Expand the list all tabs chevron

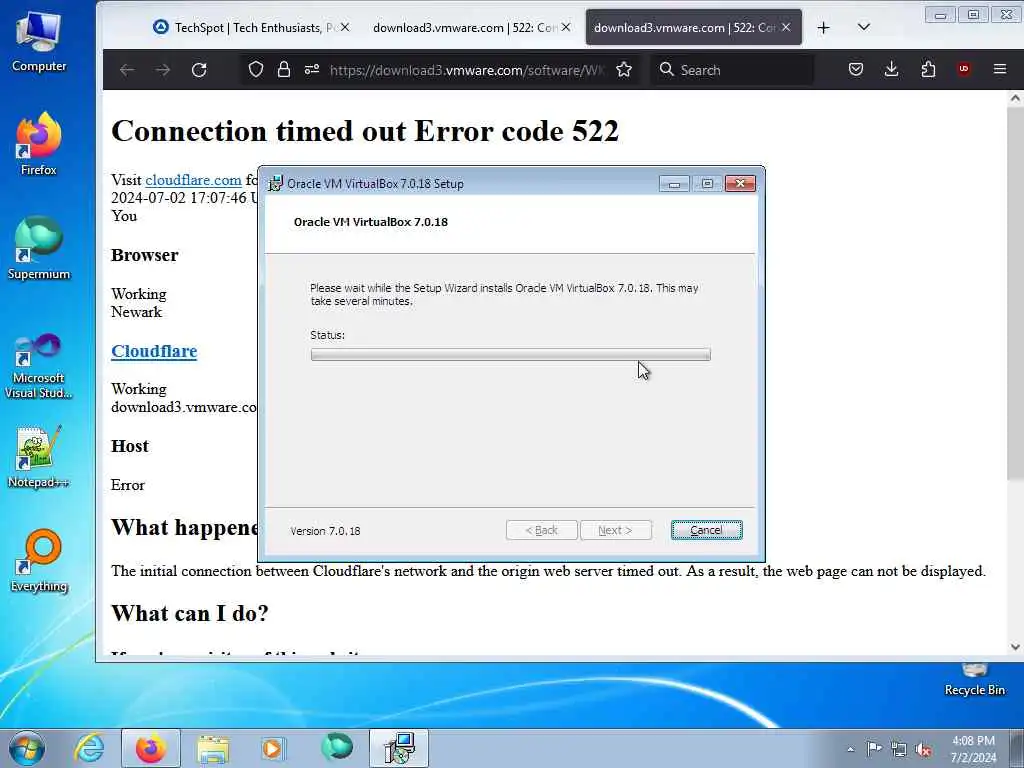[x=863, y=27]
